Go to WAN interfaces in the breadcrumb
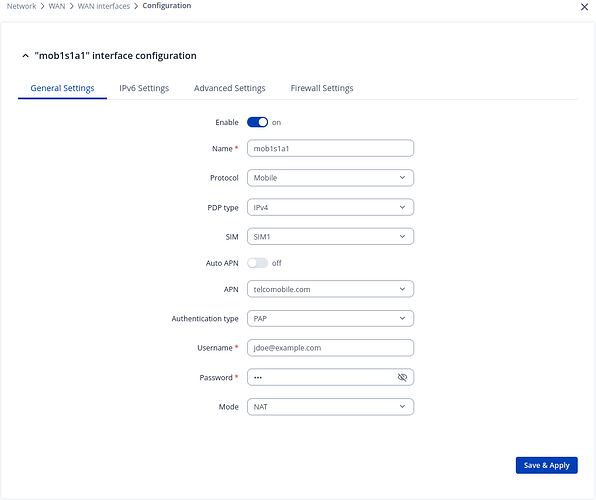 pyautogui.click(x=104, y=6)
